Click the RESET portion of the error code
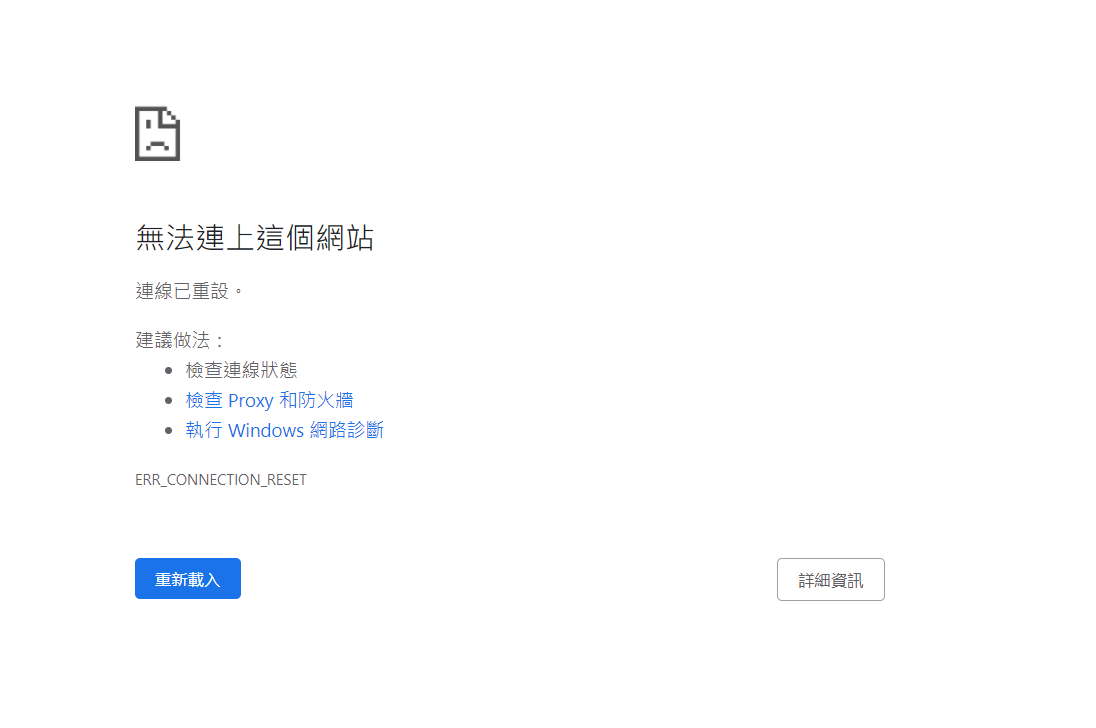 287,480
